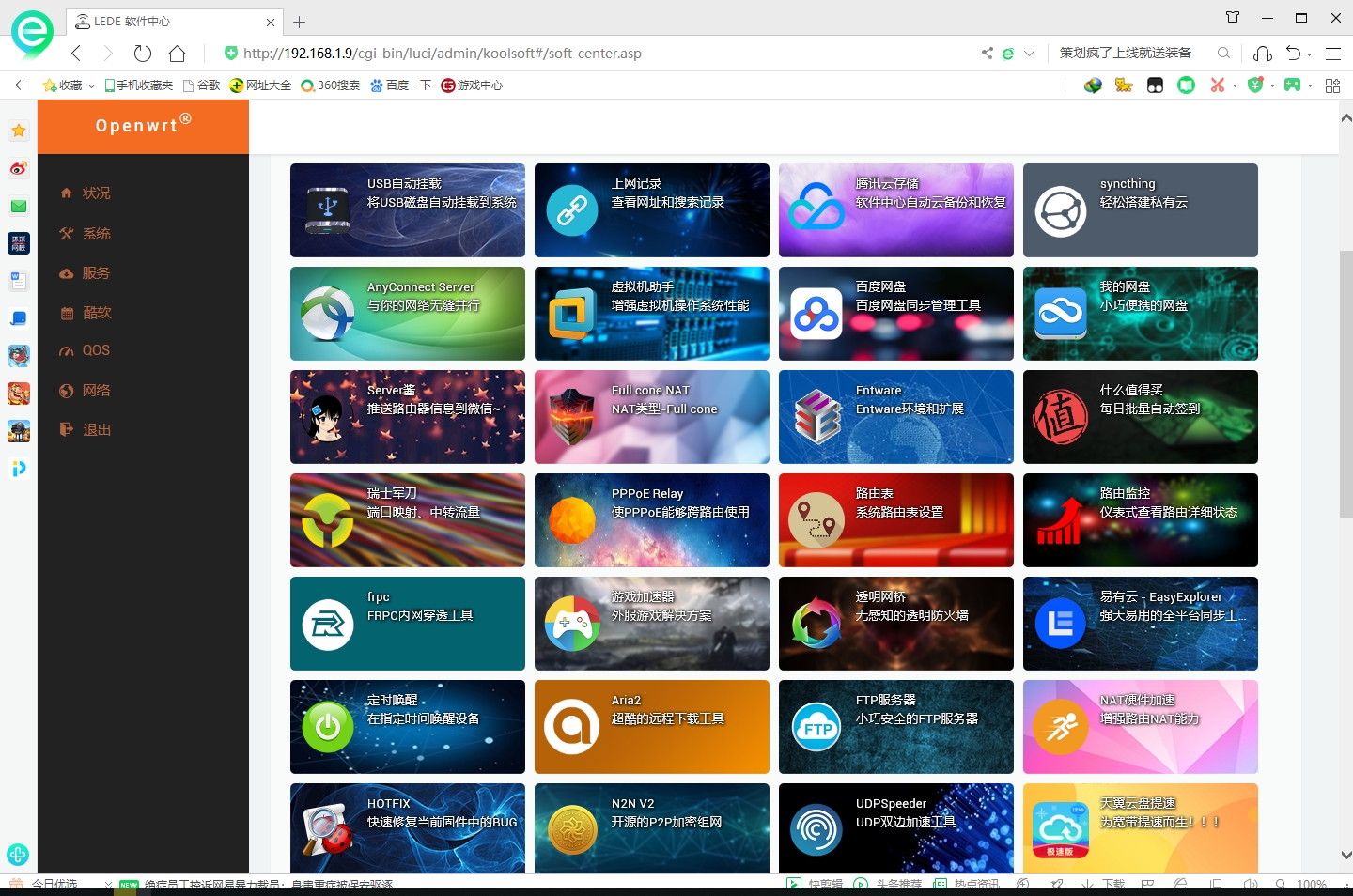The width and height of the screenshot is (1353, 896).
Task: Open the 虚拟机助手 icon
Action: click(x=572, y=314)
